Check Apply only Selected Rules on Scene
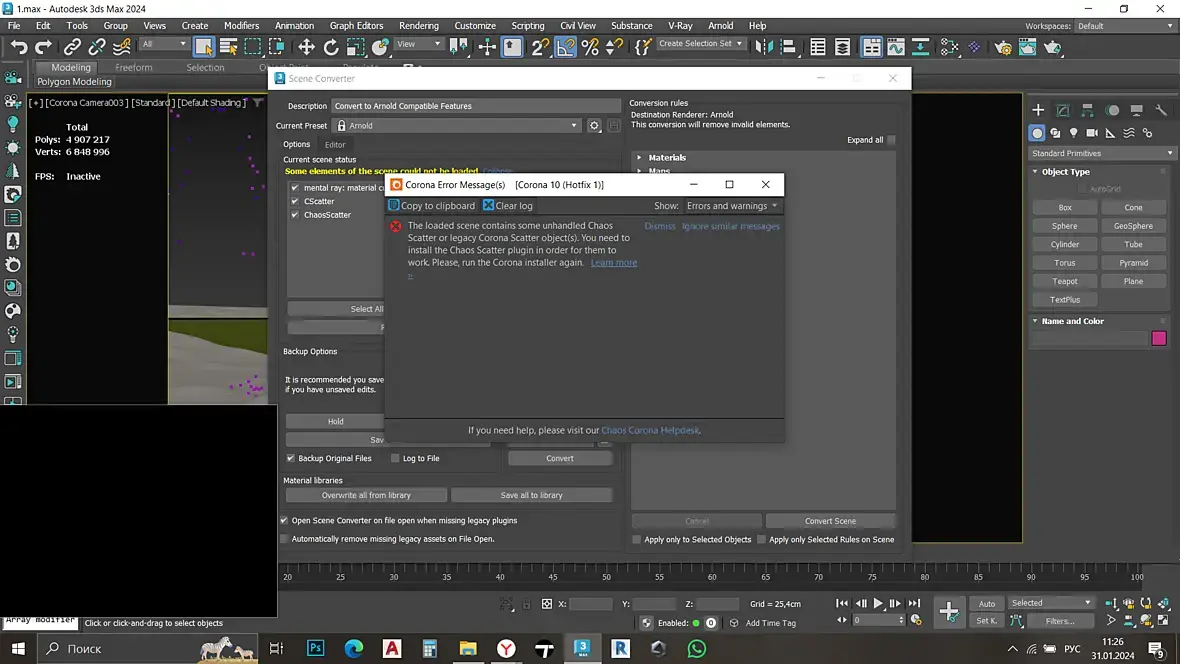Screen dimensions: 1180x664 coord(762,539)
